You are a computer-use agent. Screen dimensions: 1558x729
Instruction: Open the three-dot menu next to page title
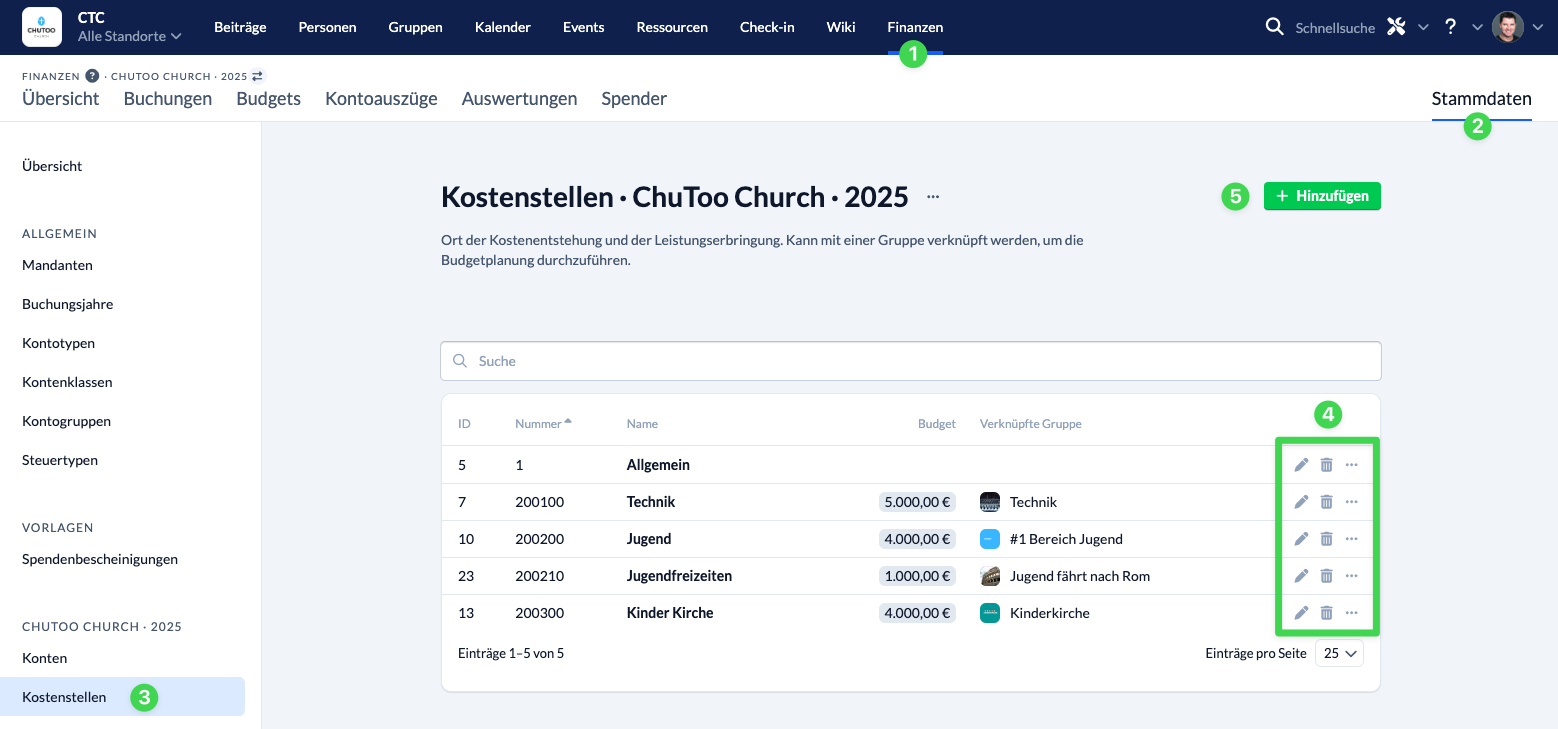(x=933, y=197)
